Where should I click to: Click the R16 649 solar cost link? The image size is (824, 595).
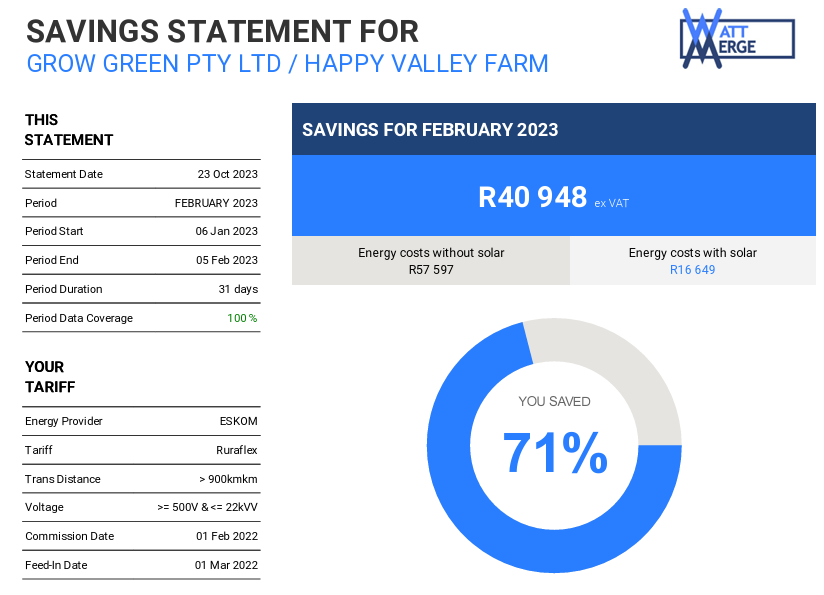[x=692, y=270]
